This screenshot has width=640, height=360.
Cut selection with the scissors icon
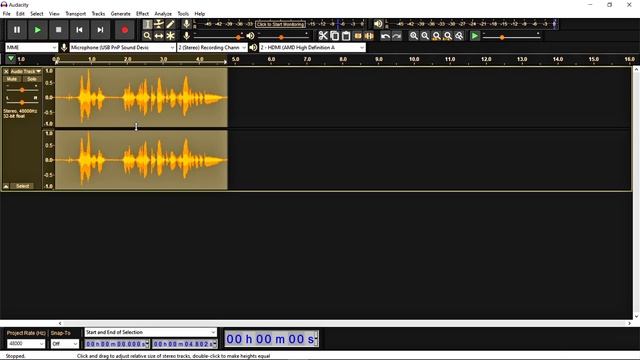coord(323,36)
